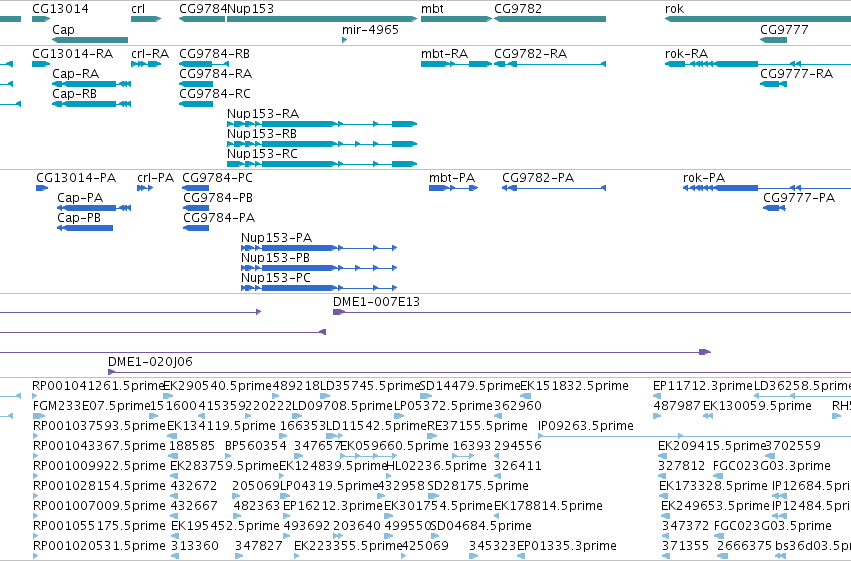Select the Nup153 gene name
Viewport: 851px width, 561px height.
(250, 9)
